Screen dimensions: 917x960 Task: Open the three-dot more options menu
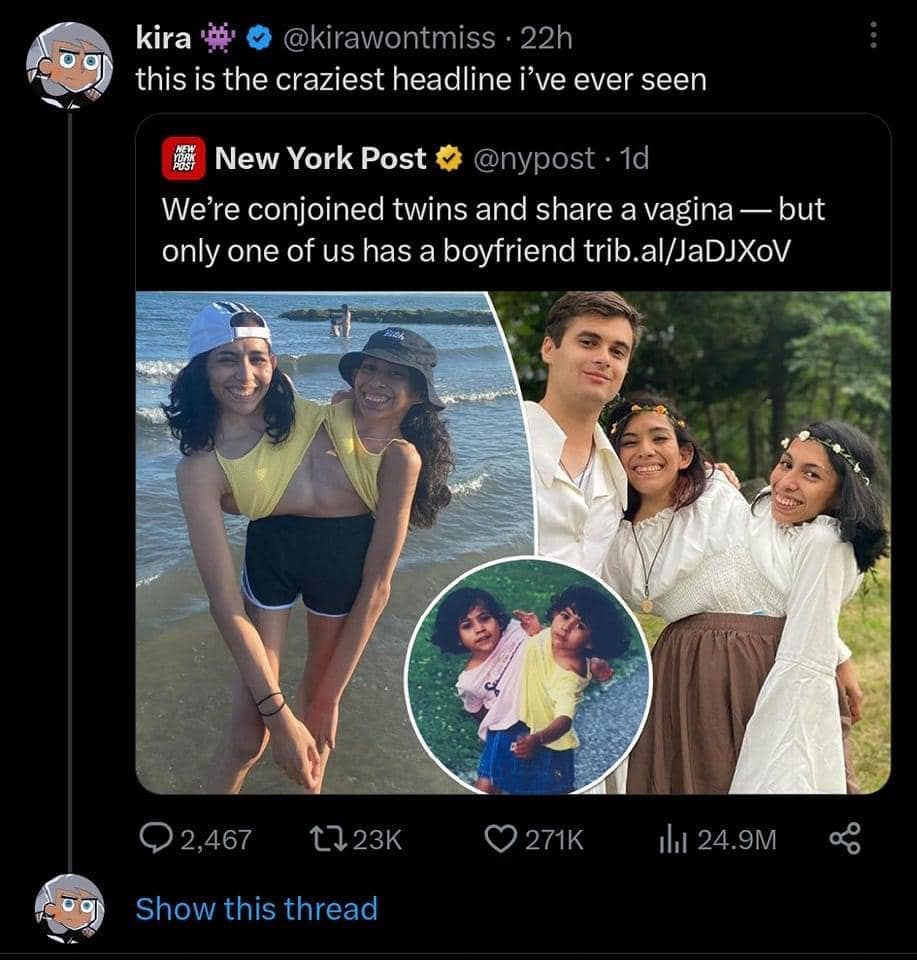pyautogui.click(x=872, y=37)
